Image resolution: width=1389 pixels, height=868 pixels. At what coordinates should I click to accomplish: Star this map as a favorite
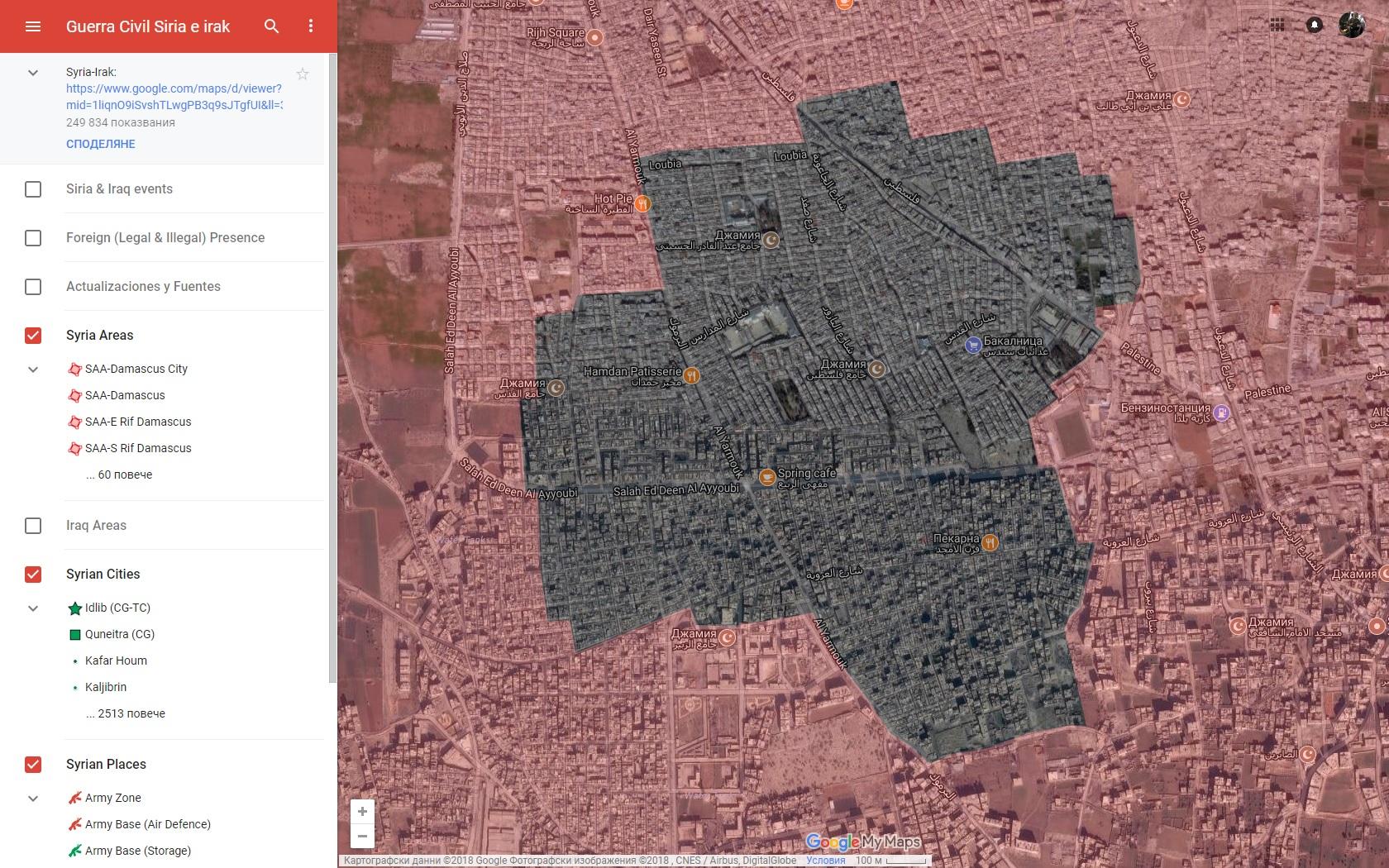coord(303,74)
